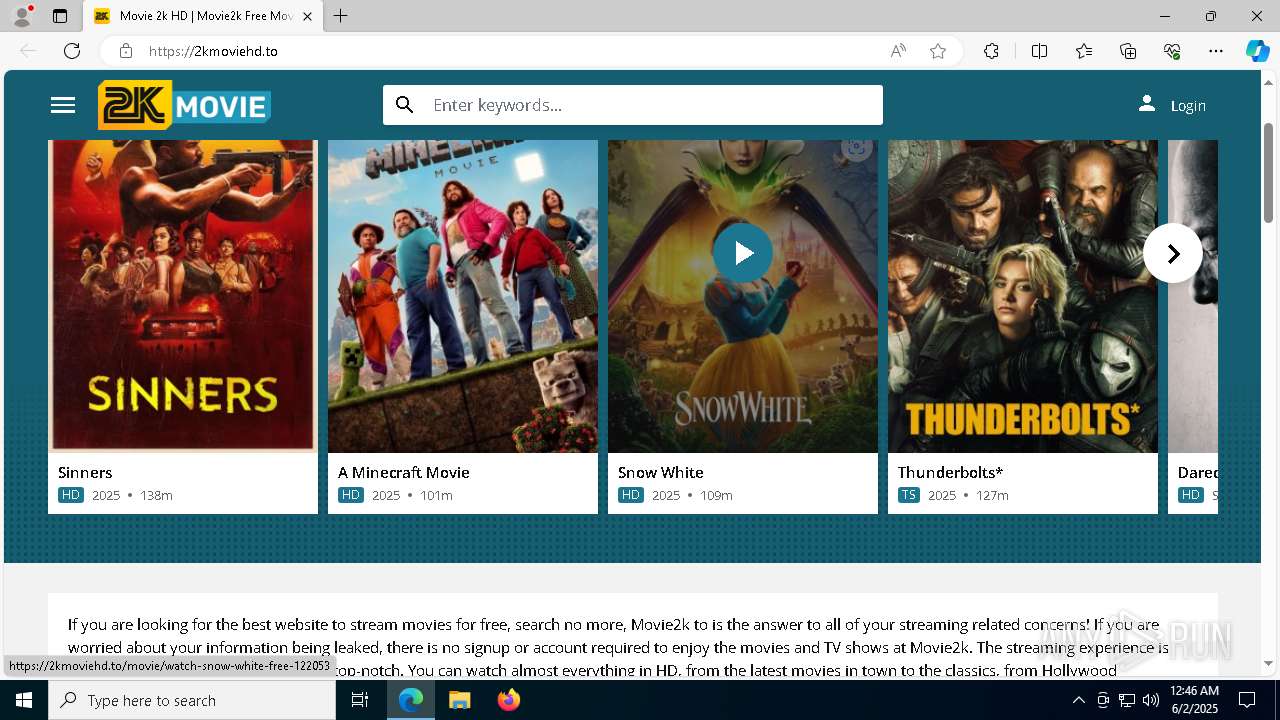Click the TS badge under Thunderbolts*
Viewport: 1280px width, 720px height.
coord(909,495)
